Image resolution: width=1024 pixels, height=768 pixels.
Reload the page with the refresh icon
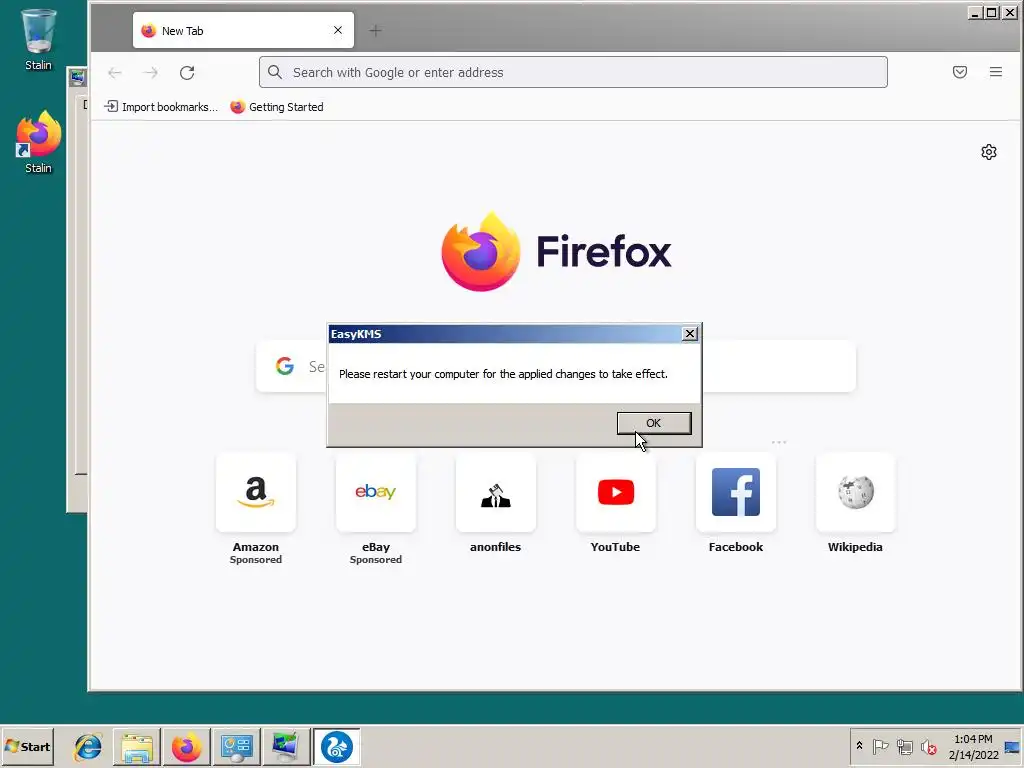187,72
